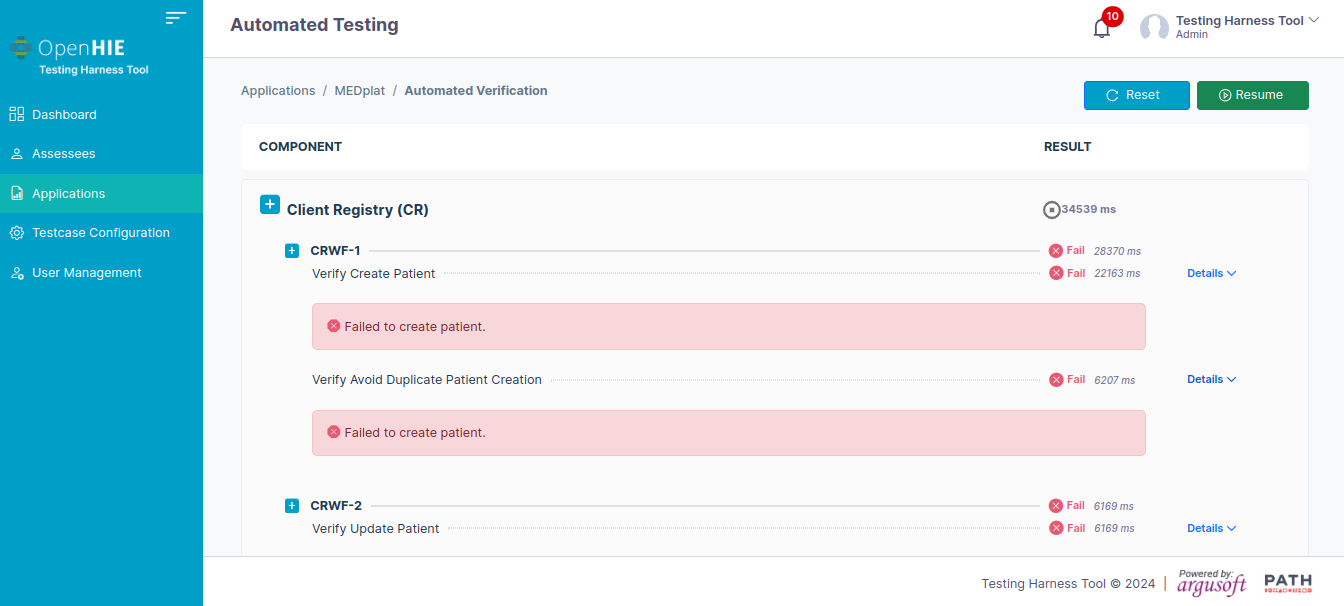Click the user avatar icon
This screenshot has width=1344, height=606.
point(1155,28)
